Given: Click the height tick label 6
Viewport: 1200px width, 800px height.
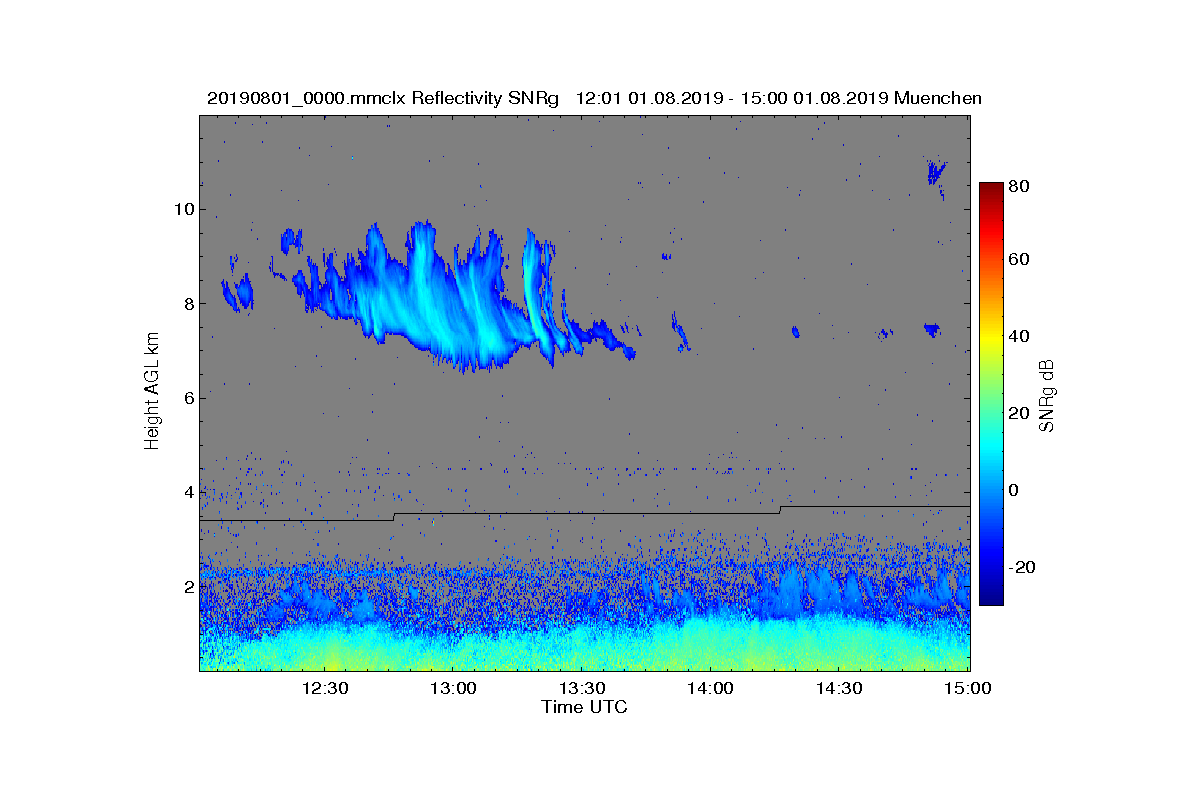Looking at the screenshot, I should pos(187,398).
